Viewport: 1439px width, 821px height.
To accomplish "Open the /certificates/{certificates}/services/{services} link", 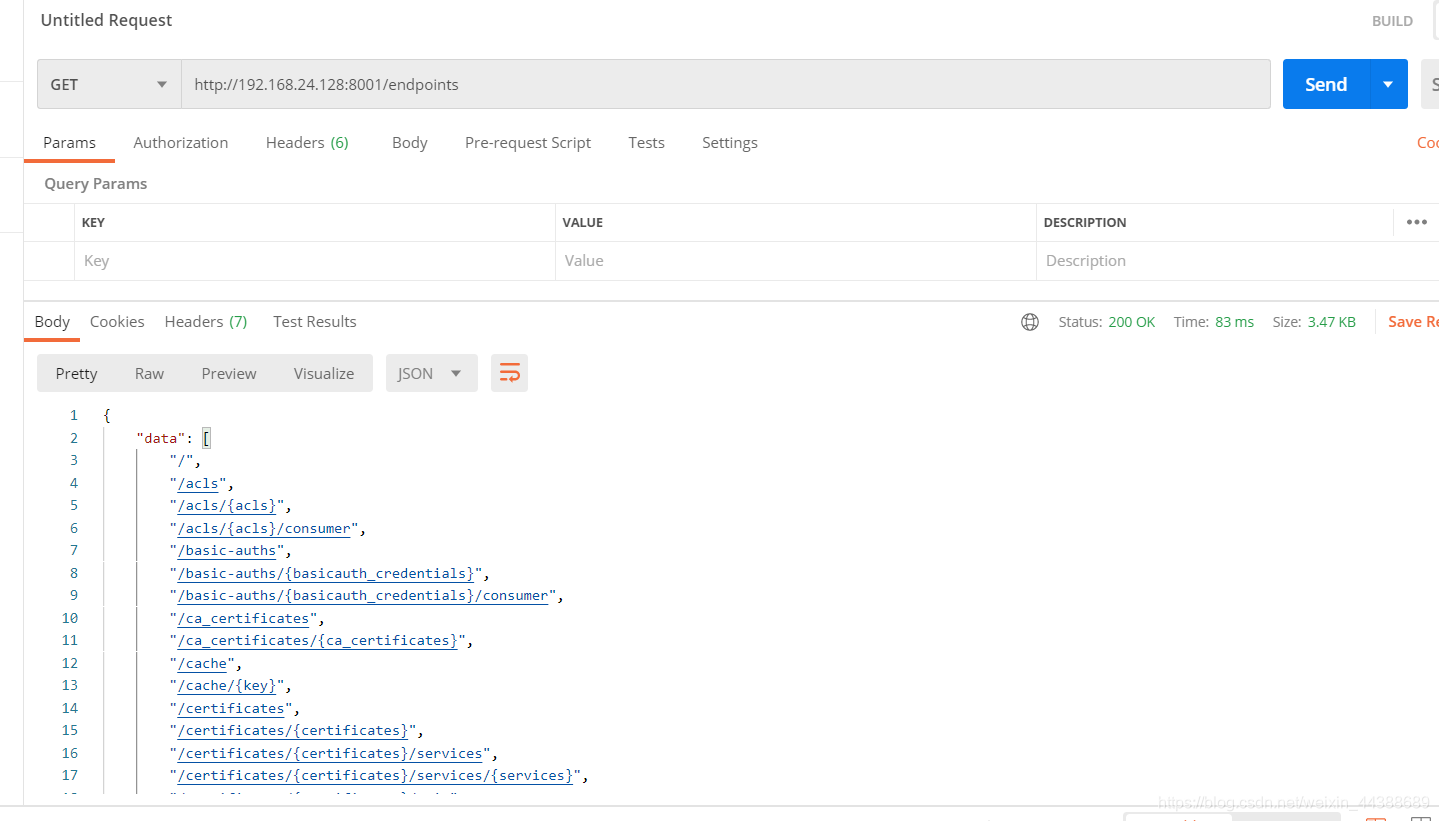I will coord(375,775).
